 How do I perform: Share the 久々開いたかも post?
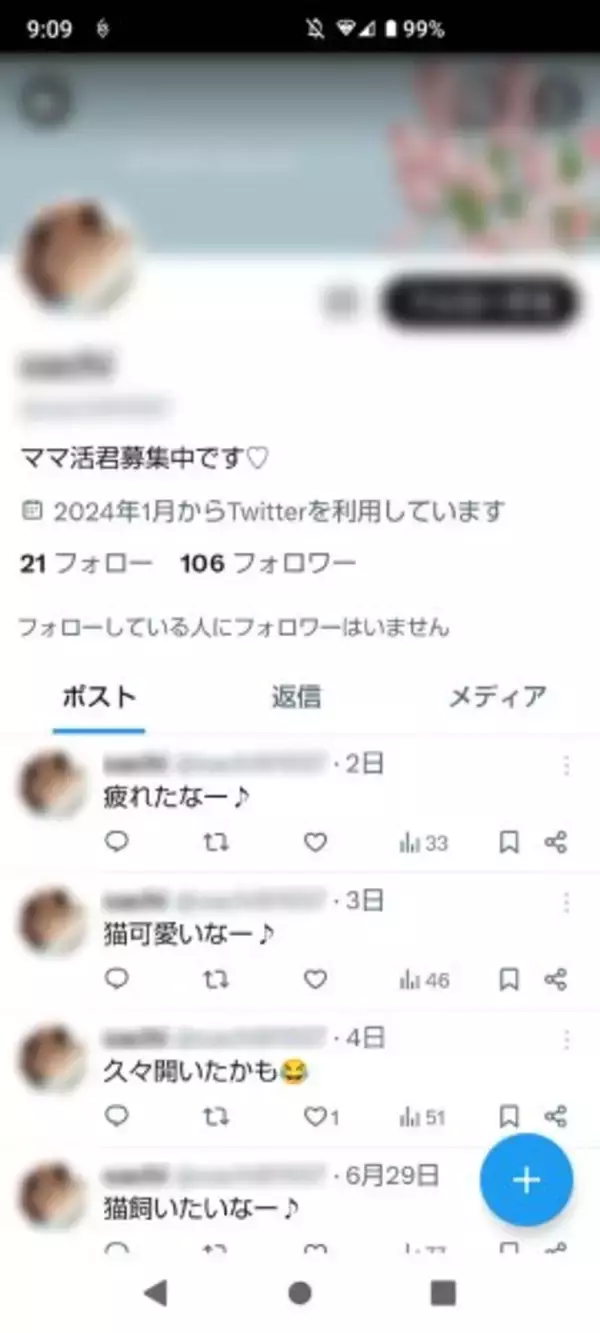556,1116
